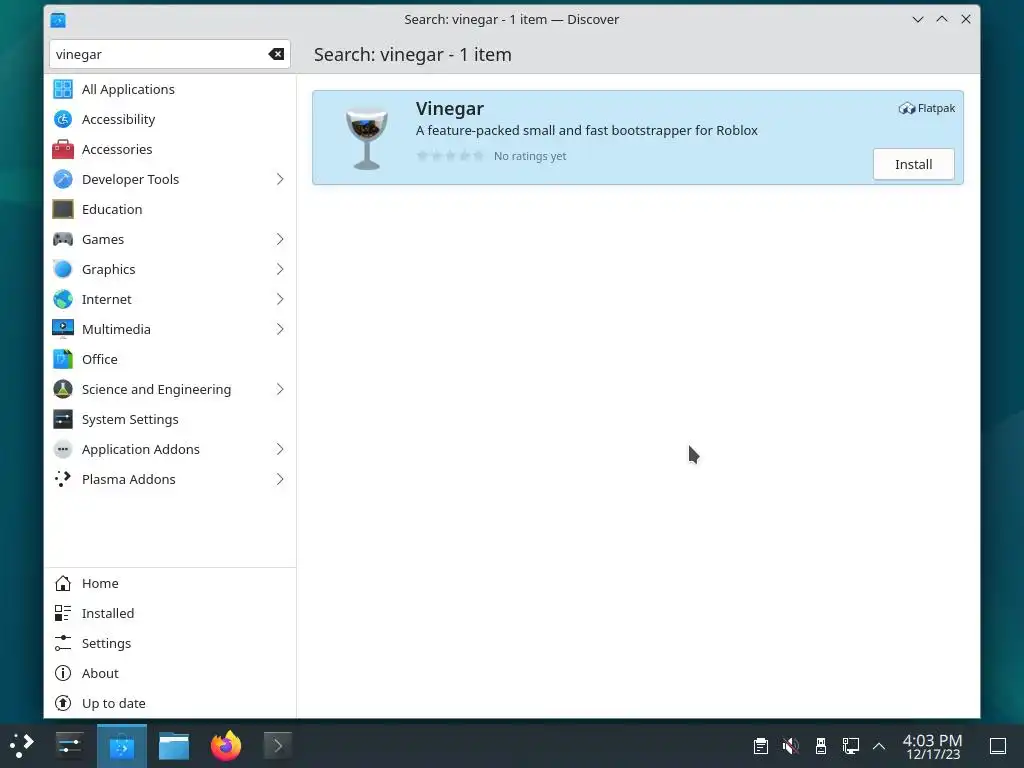
Task: Show hidden system tray icons
Action: click(x=879, y=746)
